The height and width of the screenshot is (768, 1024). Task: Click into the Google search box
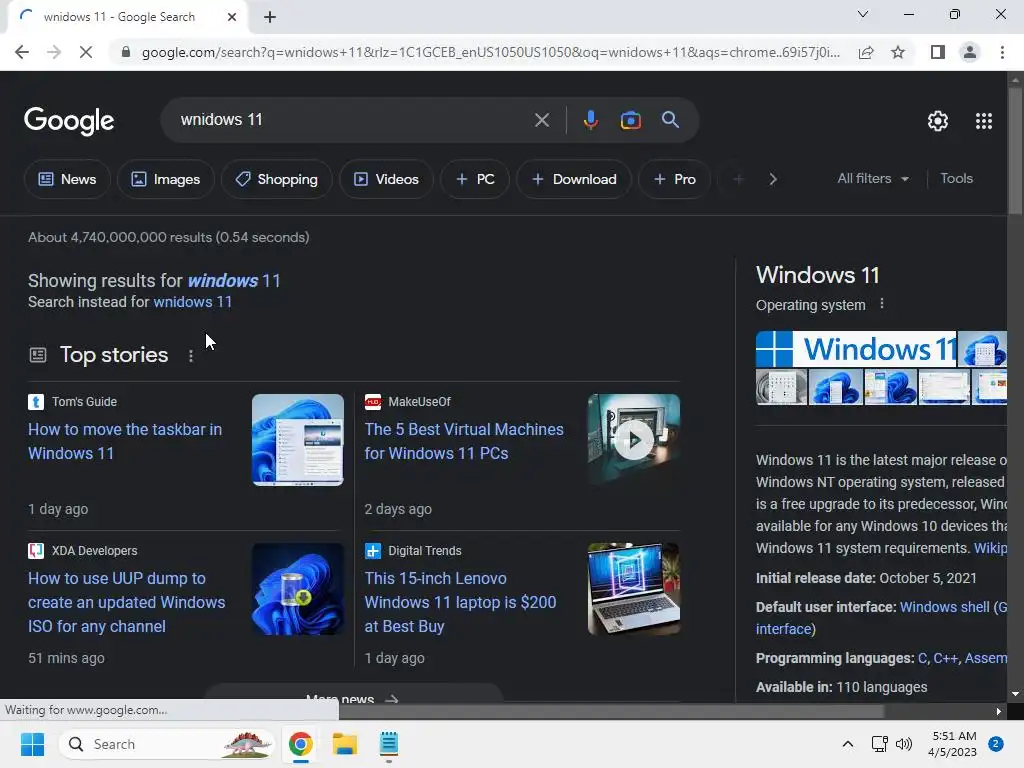click(353, 120)
